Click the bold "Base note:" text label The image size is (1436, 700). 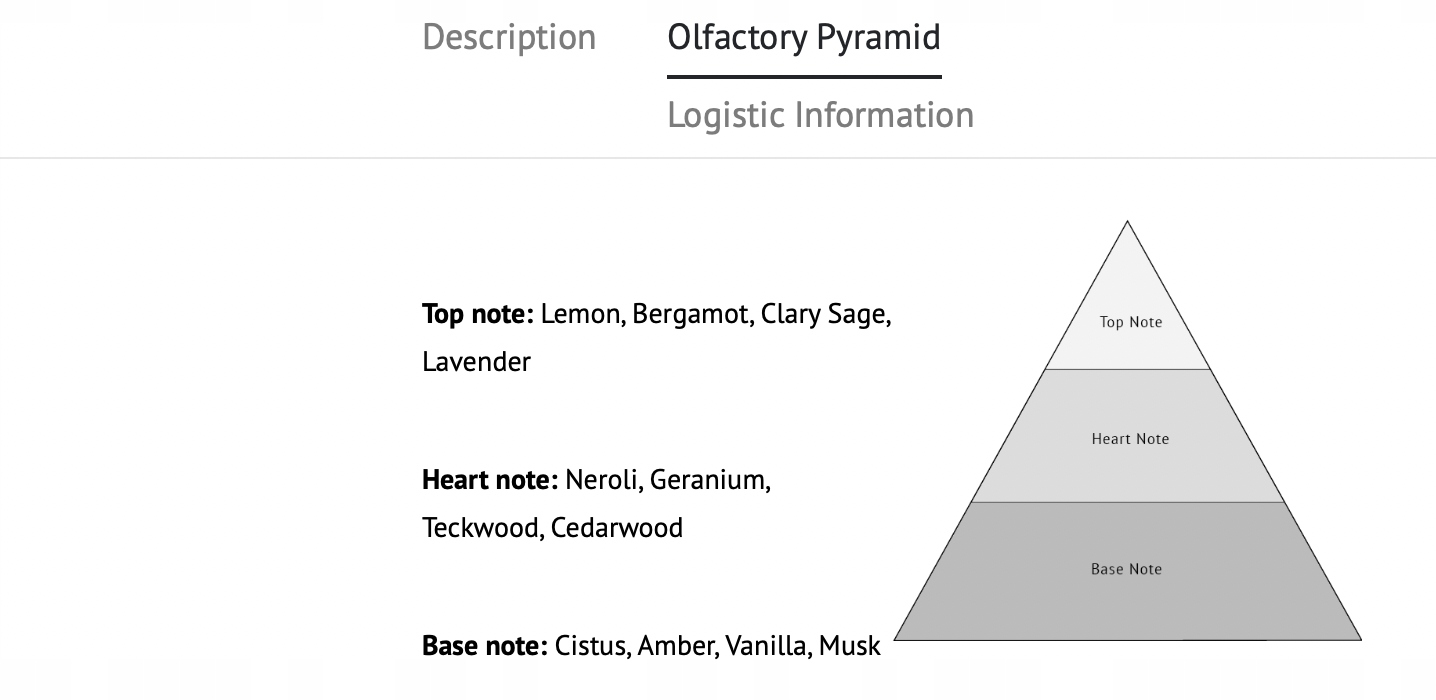pyautogui.click(x=485, y=646)
